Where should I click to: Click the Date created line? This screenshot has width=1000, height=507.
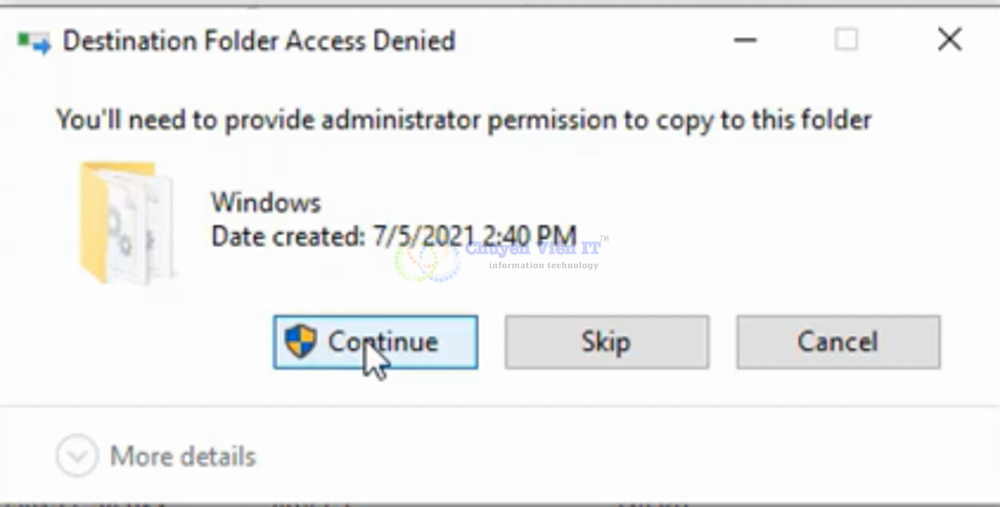[x=393, y=237]
